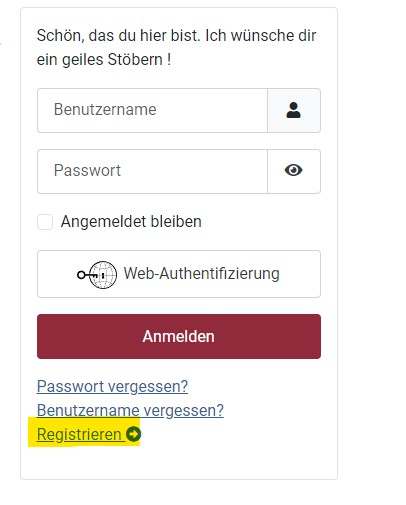
Task: Click the dark red Anmelden button
Action: point(179,336)
